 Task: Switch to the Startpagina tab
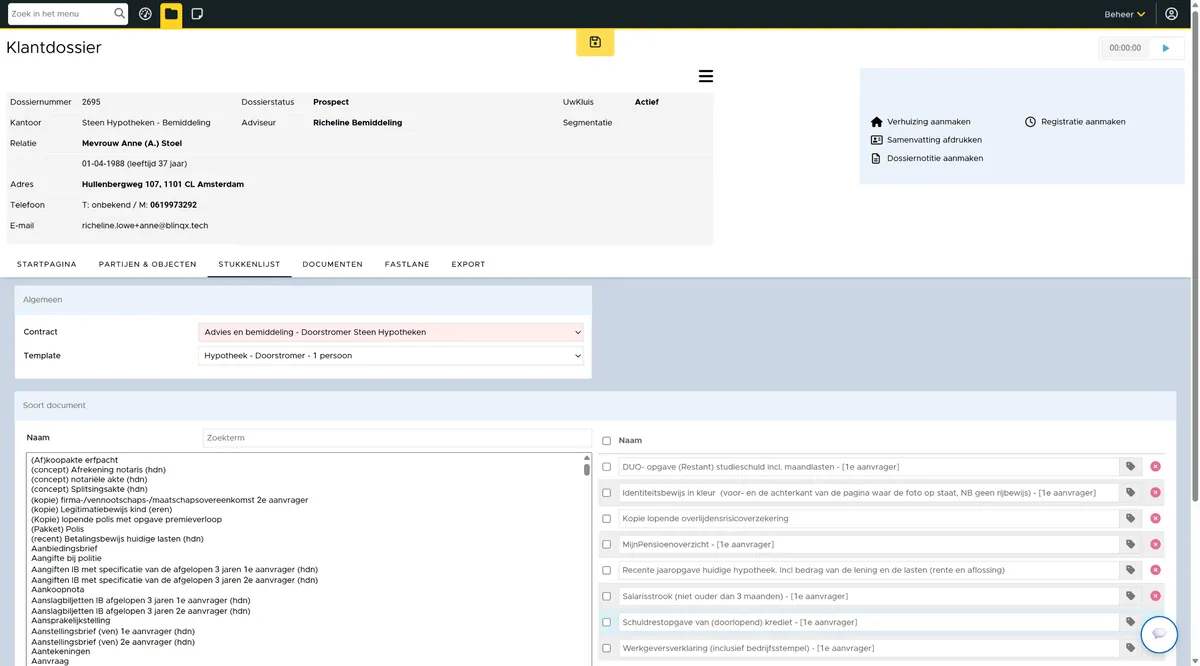[47, 264]
